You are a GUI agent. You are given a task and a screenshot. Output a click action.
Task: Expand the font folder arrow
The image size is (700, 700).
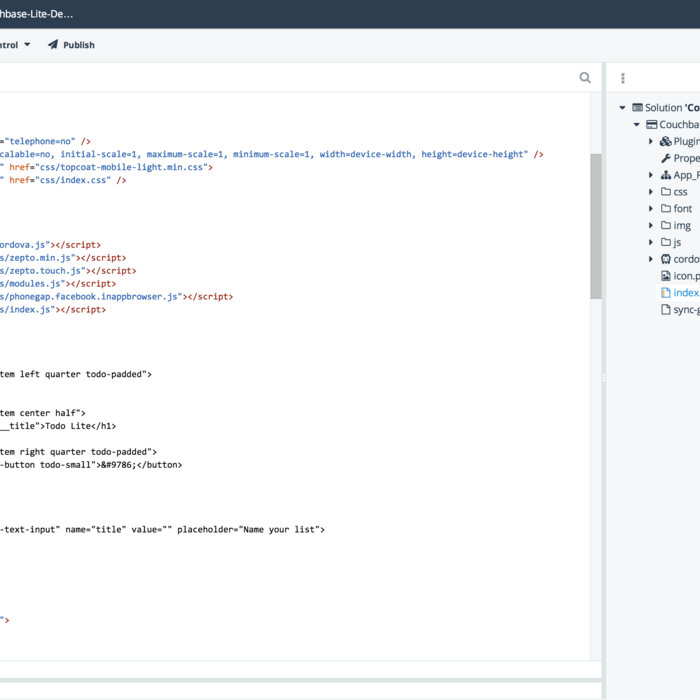pos(651,208)
